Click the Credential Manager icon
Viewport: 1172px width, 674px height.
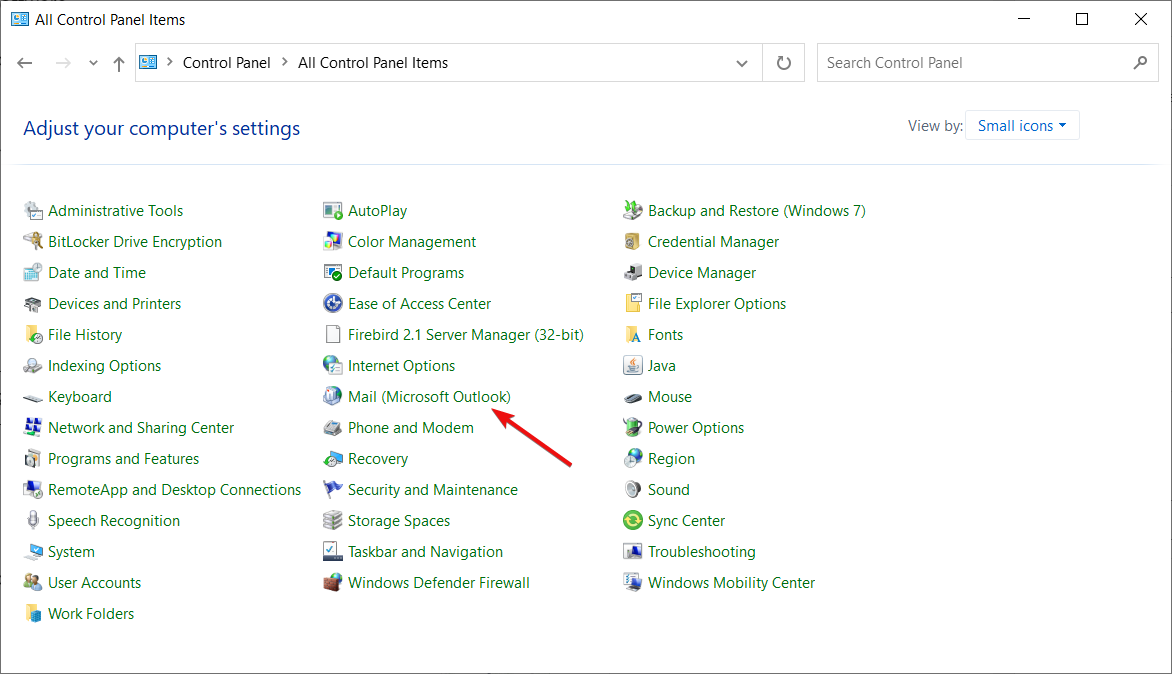(x=633, y=241)
